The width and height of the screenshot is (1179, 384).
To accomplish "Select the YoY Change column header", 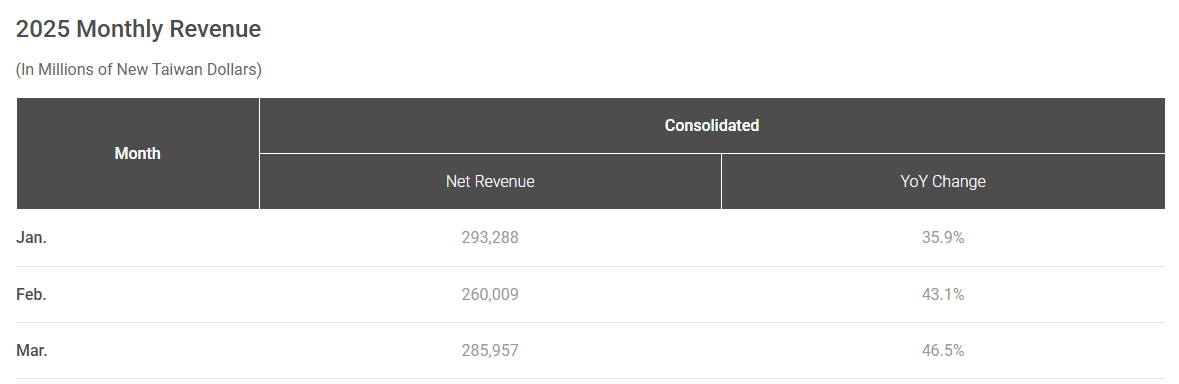I will pos(943,181).
